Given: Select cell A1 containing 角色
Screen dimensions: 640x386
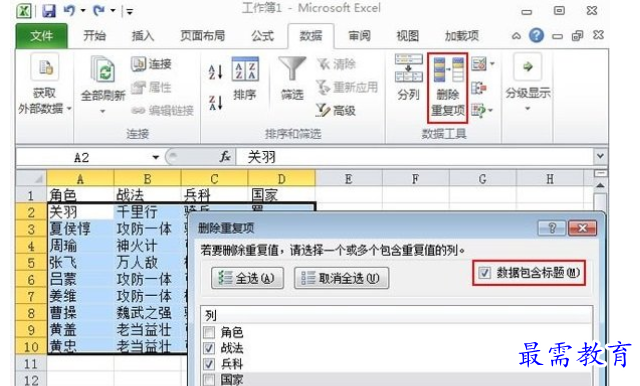Looking at the screenshot, I should [x=80, y=195].
